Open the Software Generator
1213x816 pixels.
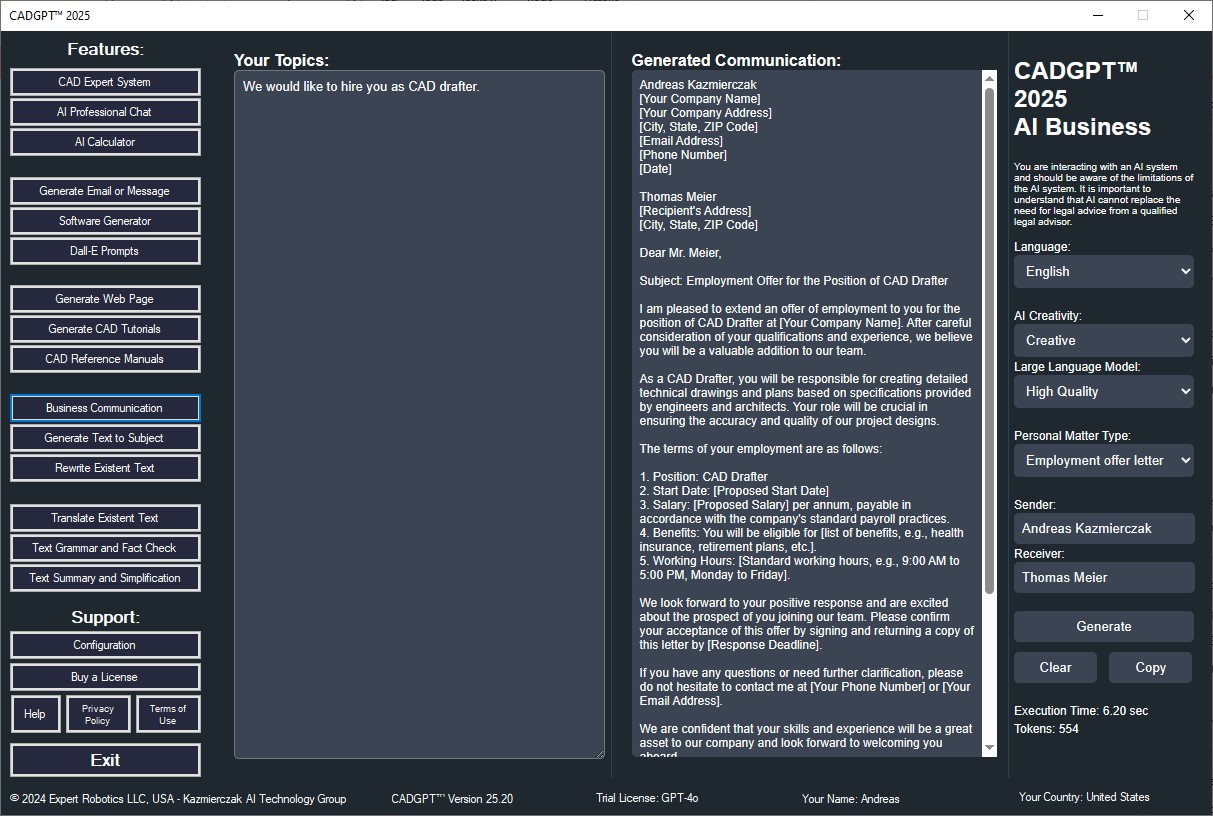pos(105,221)
